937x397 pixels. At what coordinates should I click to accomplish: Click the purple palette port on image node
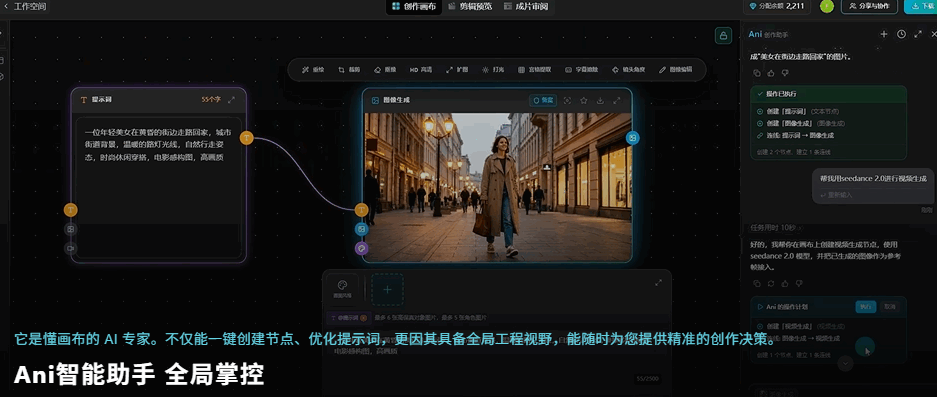point(361,248)
